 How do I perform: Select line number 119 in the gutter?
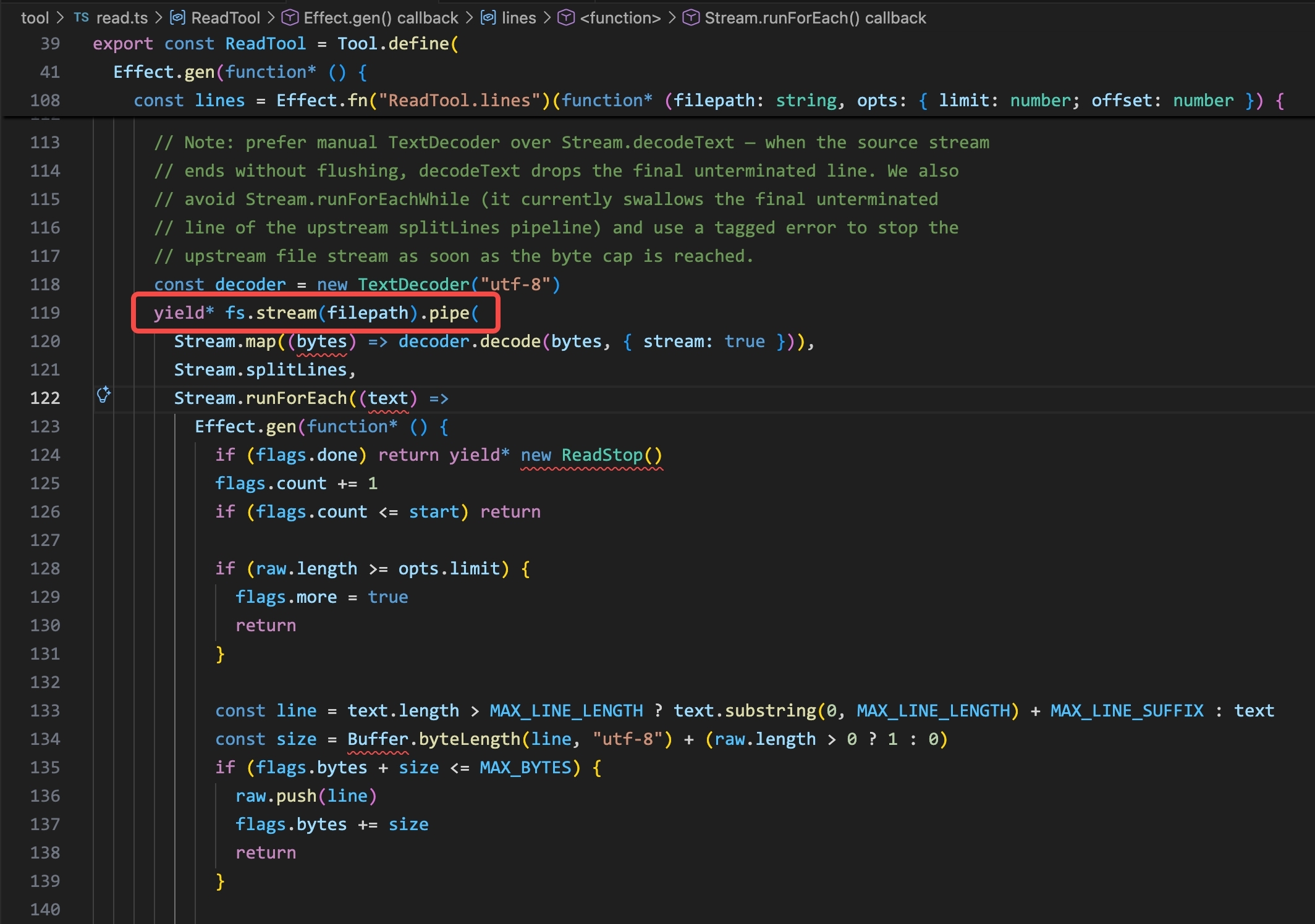(x=45, y=313)
